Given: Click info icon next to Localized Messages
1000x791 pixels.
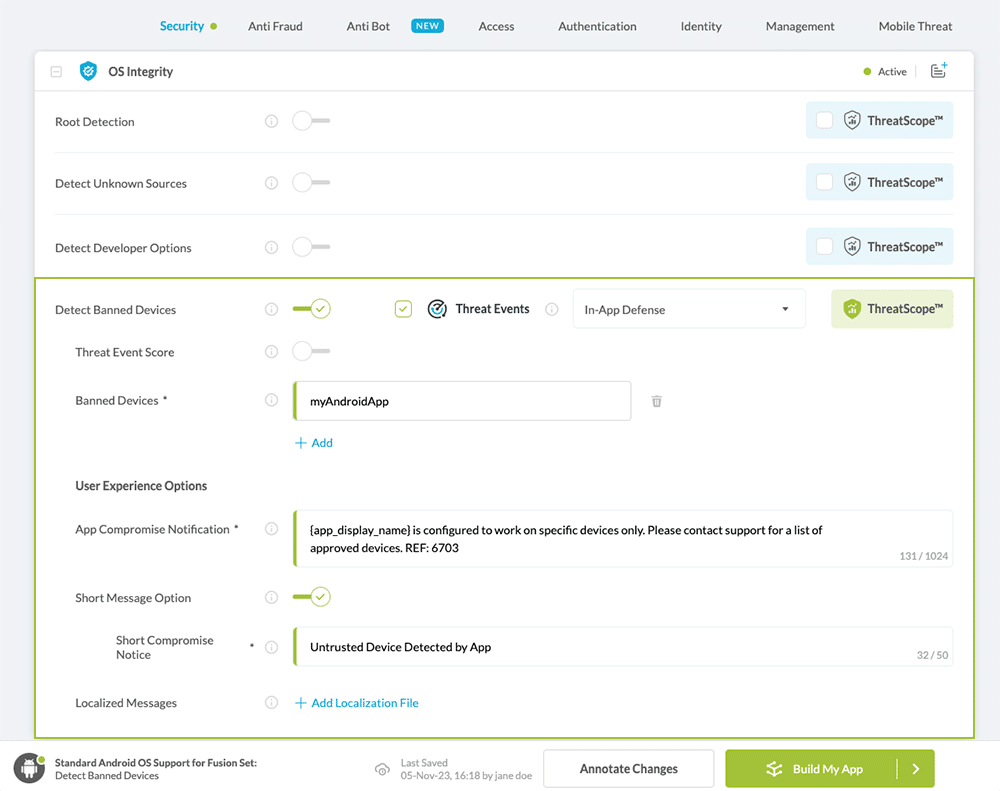Looking at the screenshot, I should [271, 703].
